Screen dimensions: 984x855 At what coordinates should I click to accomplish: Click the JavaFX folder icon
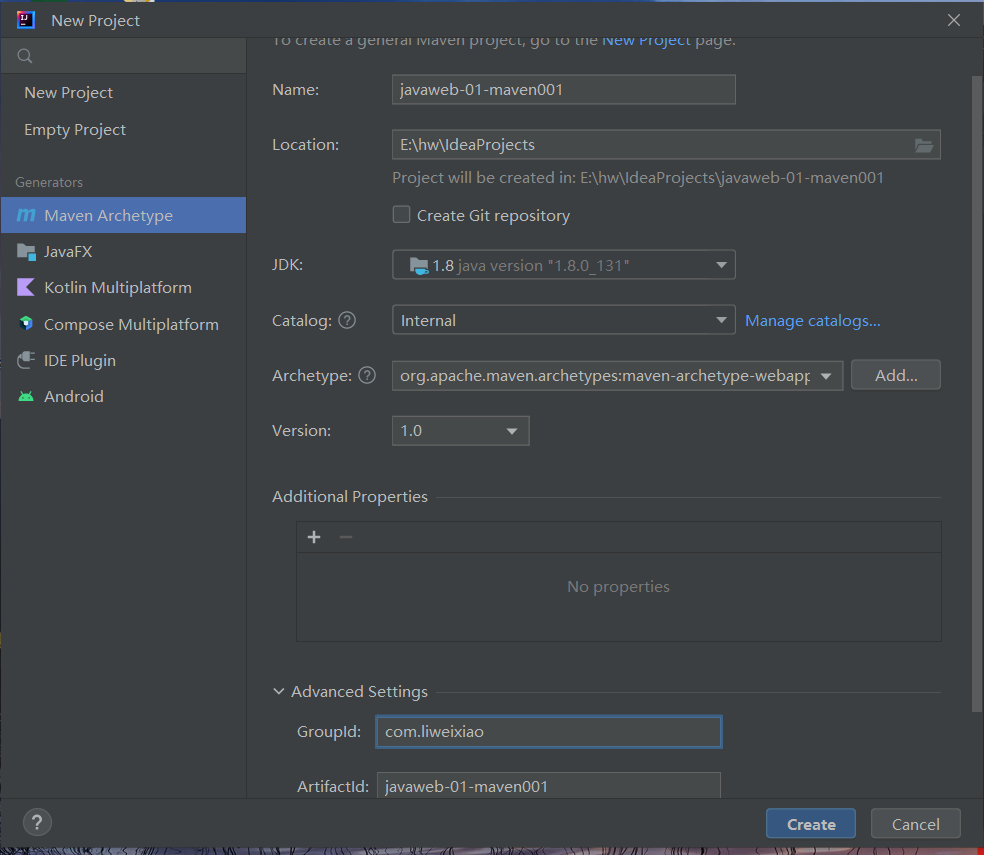coord(26,252)
